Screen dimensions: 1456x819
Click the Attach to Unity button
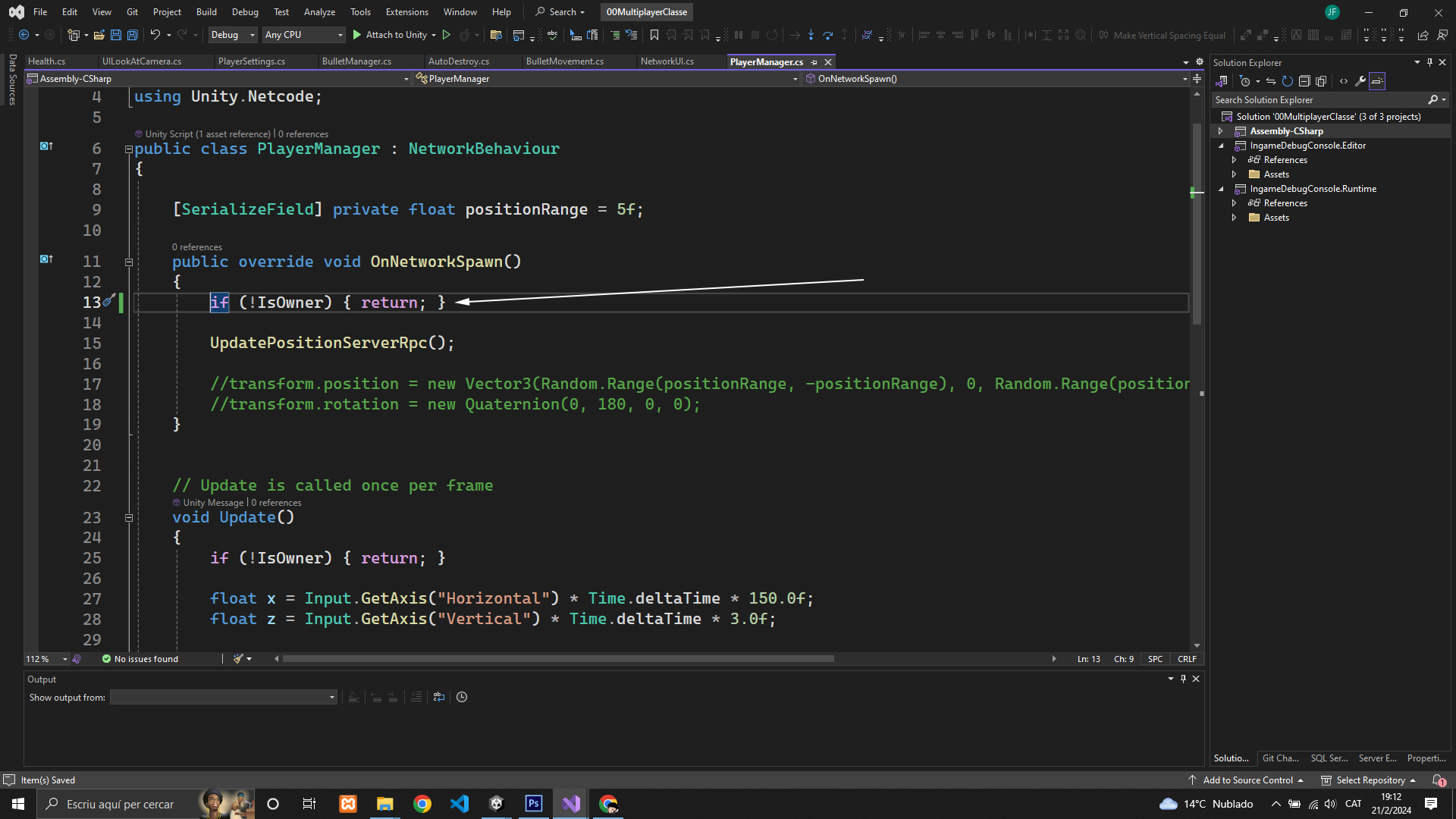coord(394,35)
